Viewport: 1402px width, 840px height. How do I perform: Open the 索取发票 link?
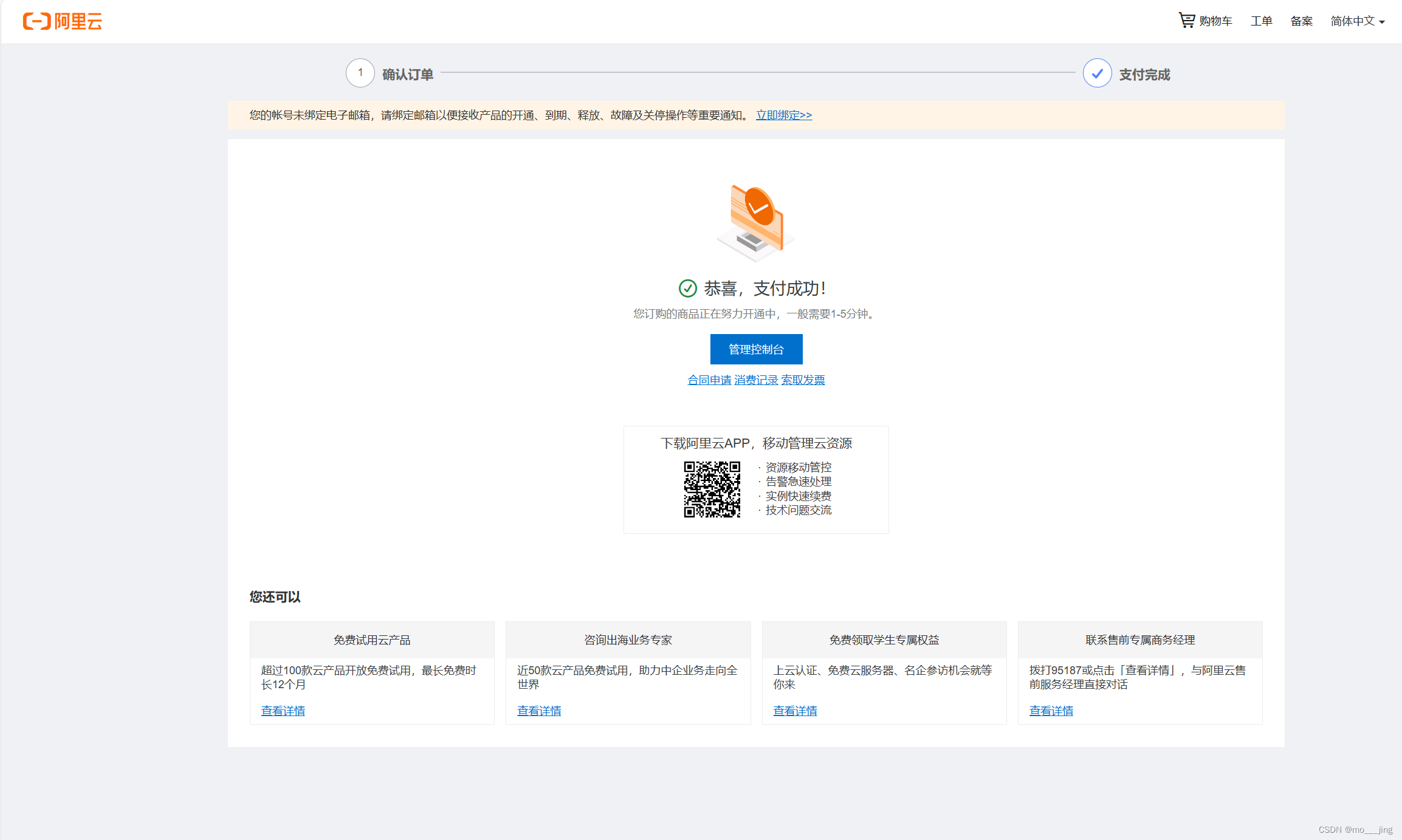pyautogui.click(x=803, y=380)
